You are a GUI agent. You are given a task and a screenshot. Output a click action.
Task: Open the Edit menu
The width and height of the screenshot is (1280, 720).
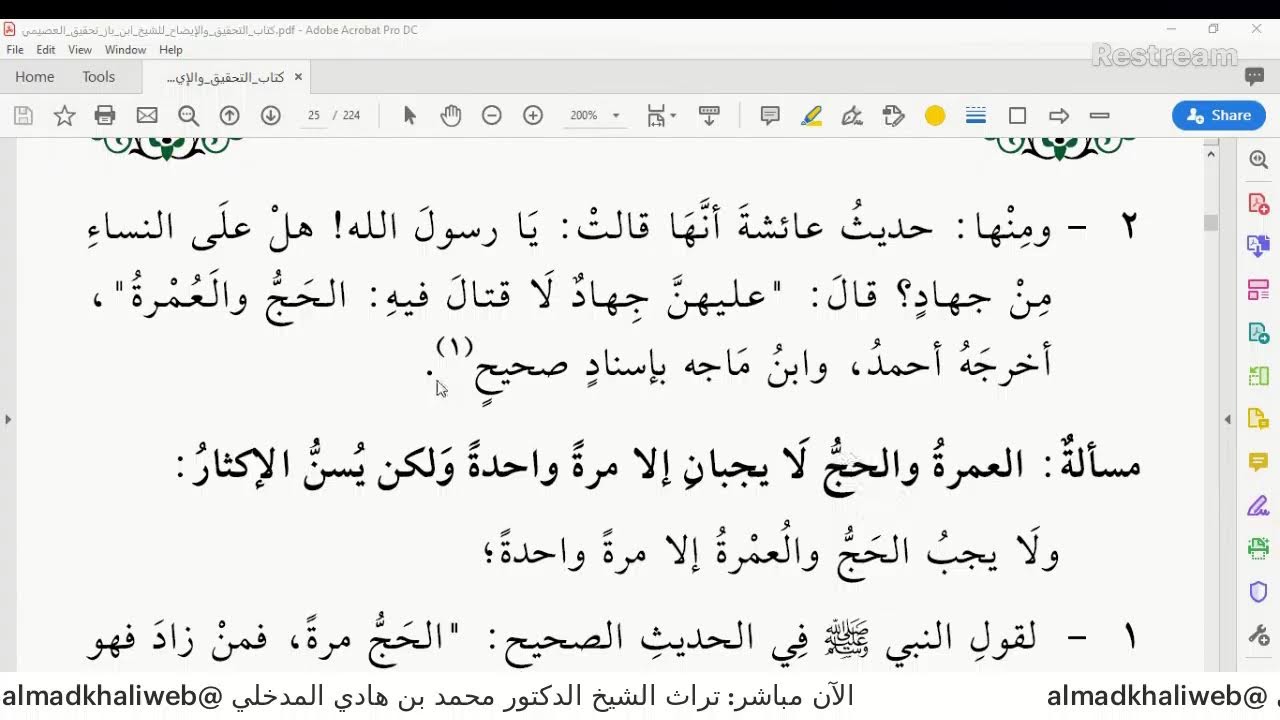pyautogui.click(x=46, y=50)
